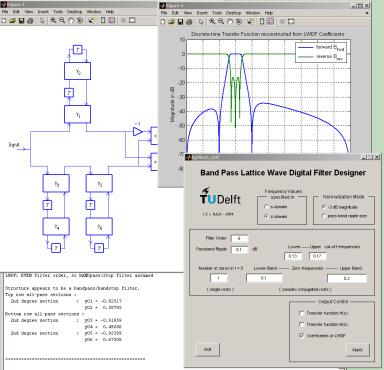Click New Figure icon in Figure 4 toolbar
Image resolution: width=384 pixels, height=370 pixels.
(x=163, y=22)
